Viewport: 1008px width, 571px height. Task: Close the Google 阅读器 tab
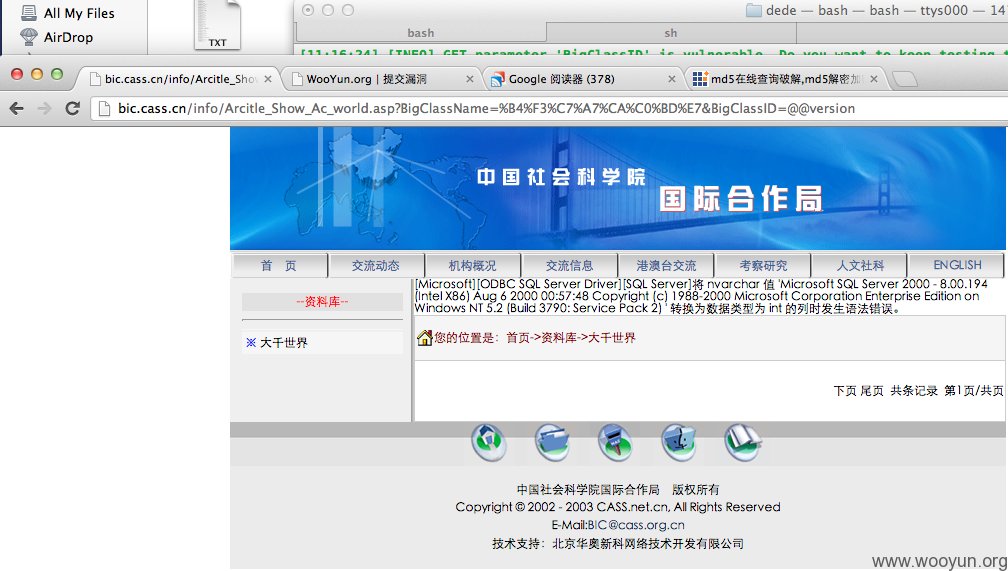672,79
